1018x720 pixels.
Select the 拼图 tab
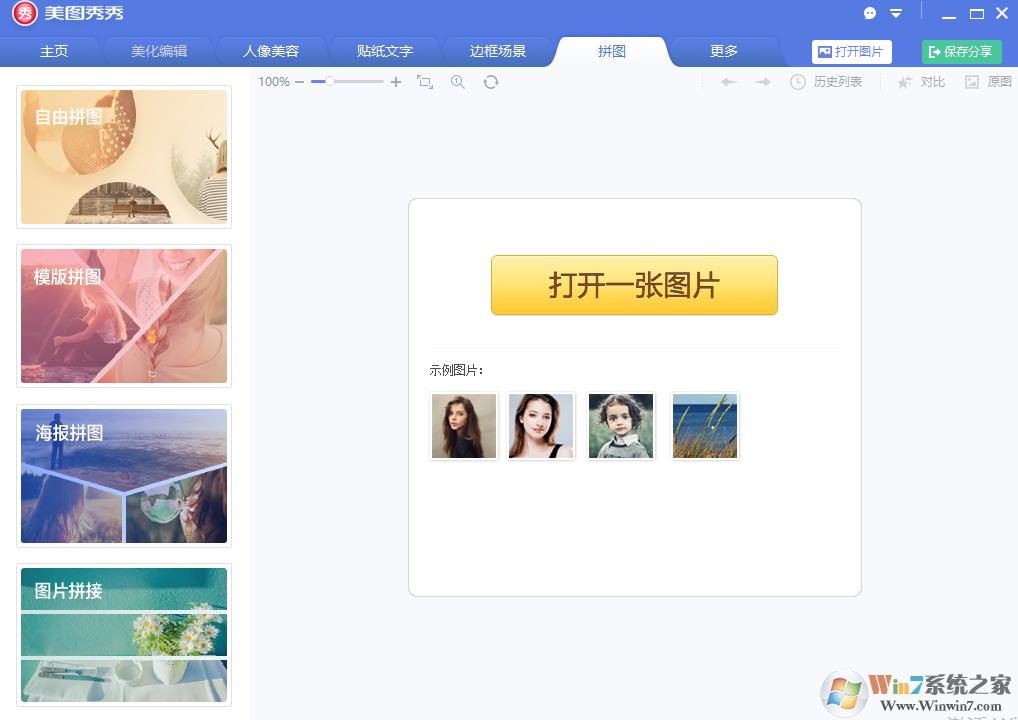(611, 51)
